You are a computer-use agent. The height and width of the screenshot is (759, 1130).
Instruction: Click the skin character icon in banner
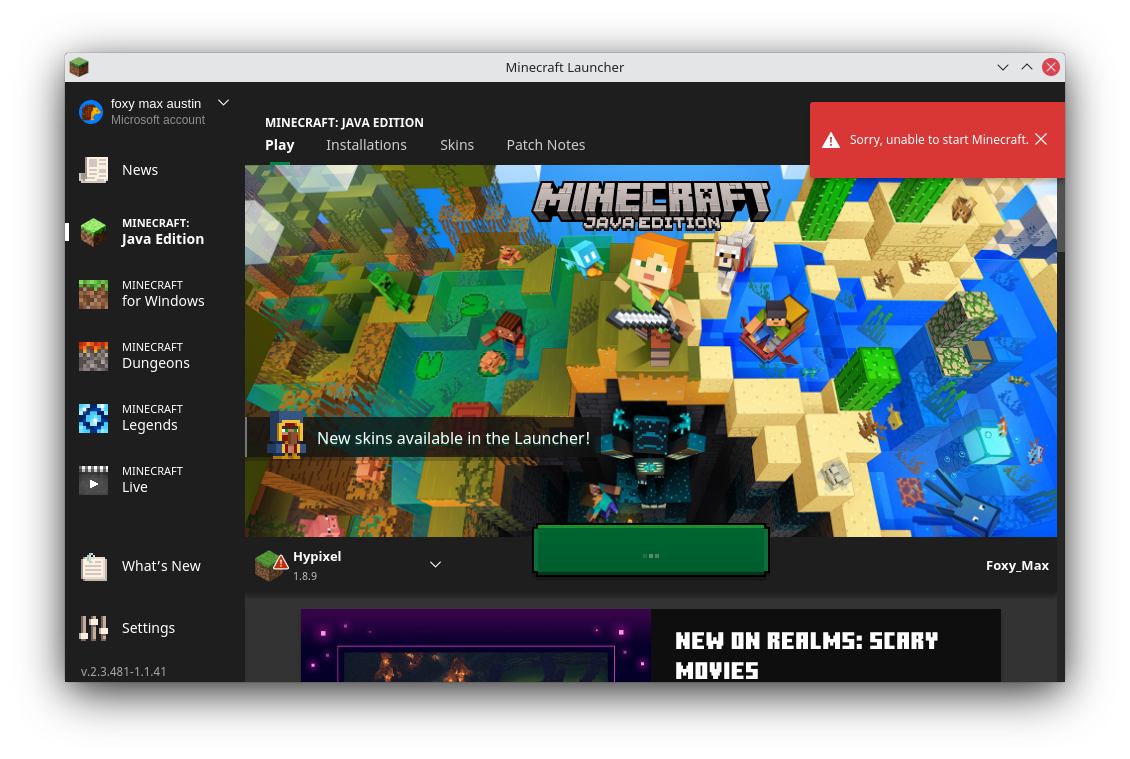[288, 436]
